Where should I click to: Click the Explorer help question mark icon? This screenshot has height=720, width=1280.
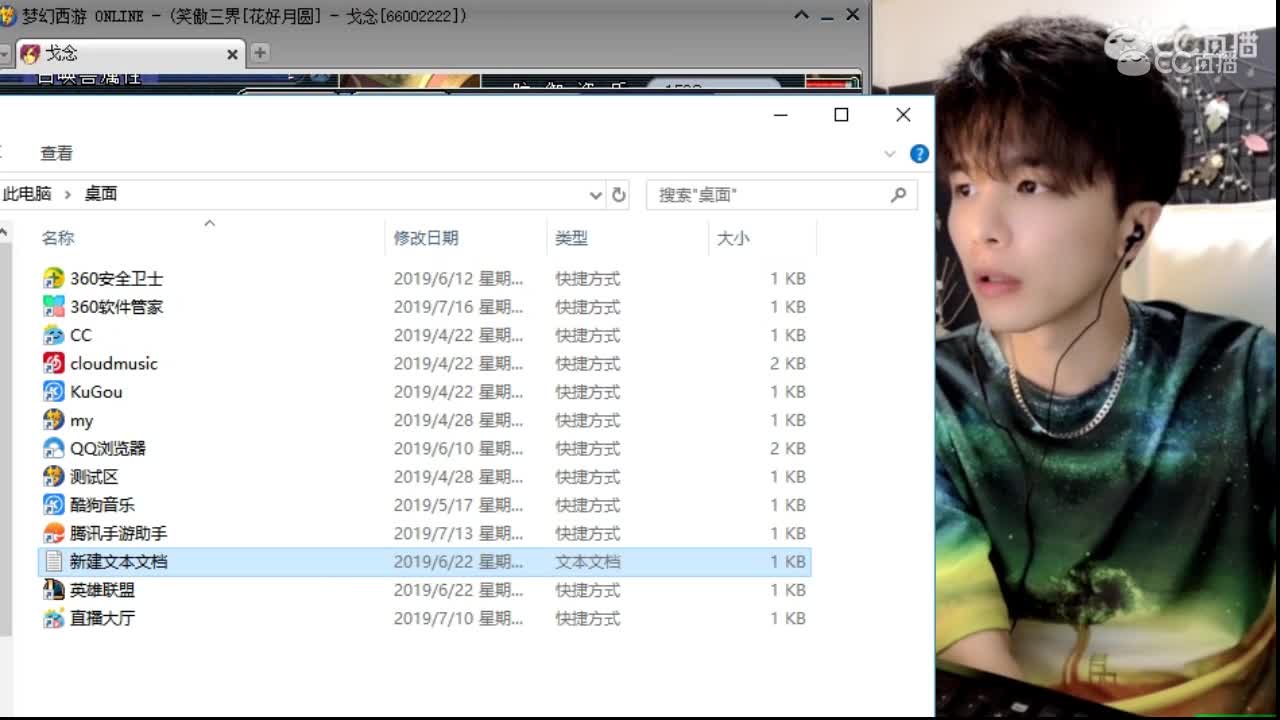click(x=918, y=153)
